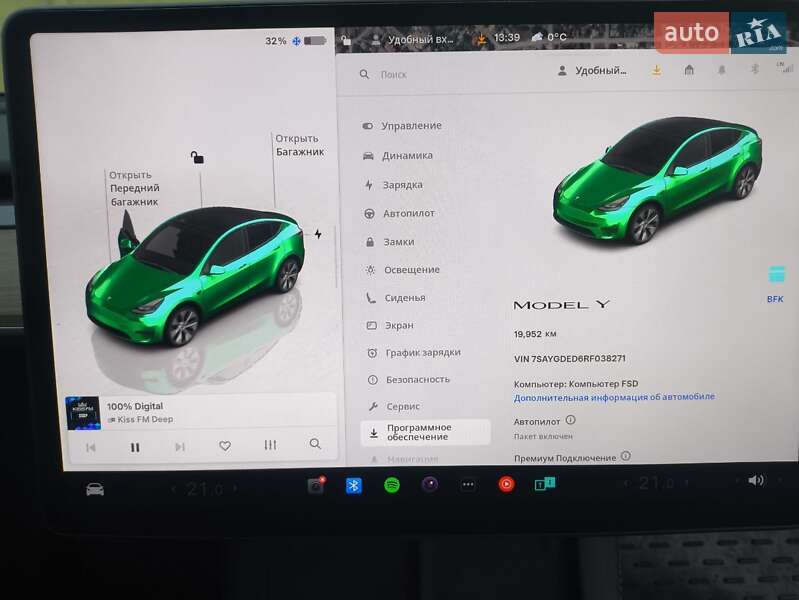Click the notifications bell icon

[722, 70]
